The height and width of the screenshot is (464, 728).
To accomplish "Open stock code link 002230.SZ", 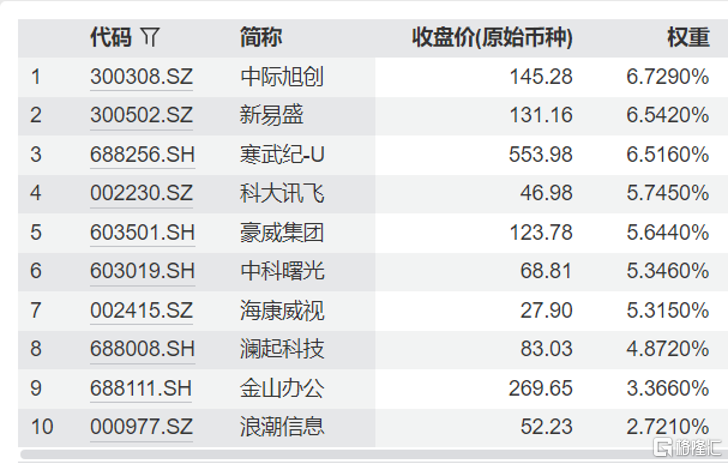I will tap(141, 193).
